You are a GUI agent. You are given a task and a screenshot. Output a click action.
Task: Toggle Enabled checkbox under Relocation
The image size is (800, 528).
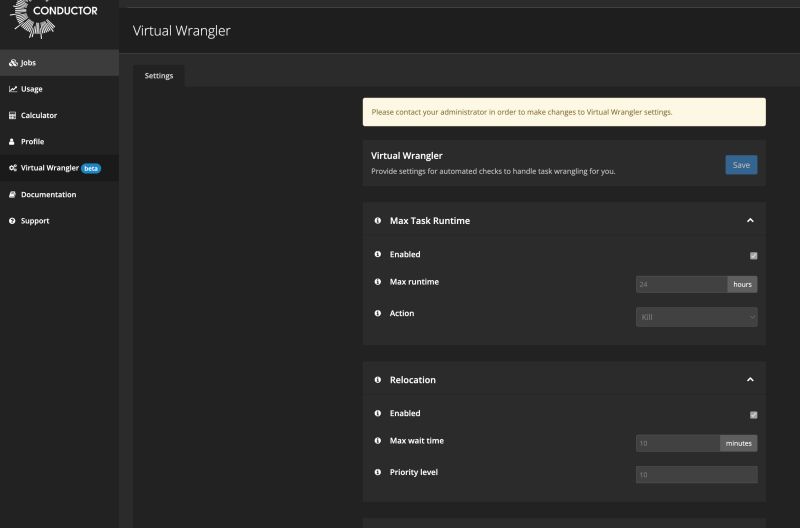[754, 415]
